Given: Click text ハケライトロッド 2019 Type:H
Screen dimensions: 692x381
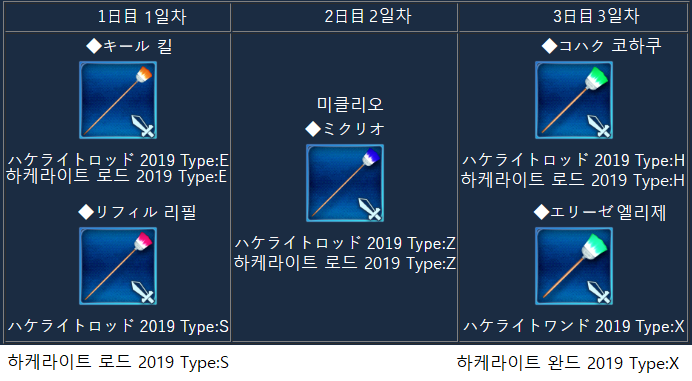Looking at the screenshot, I should click(573, 160).
